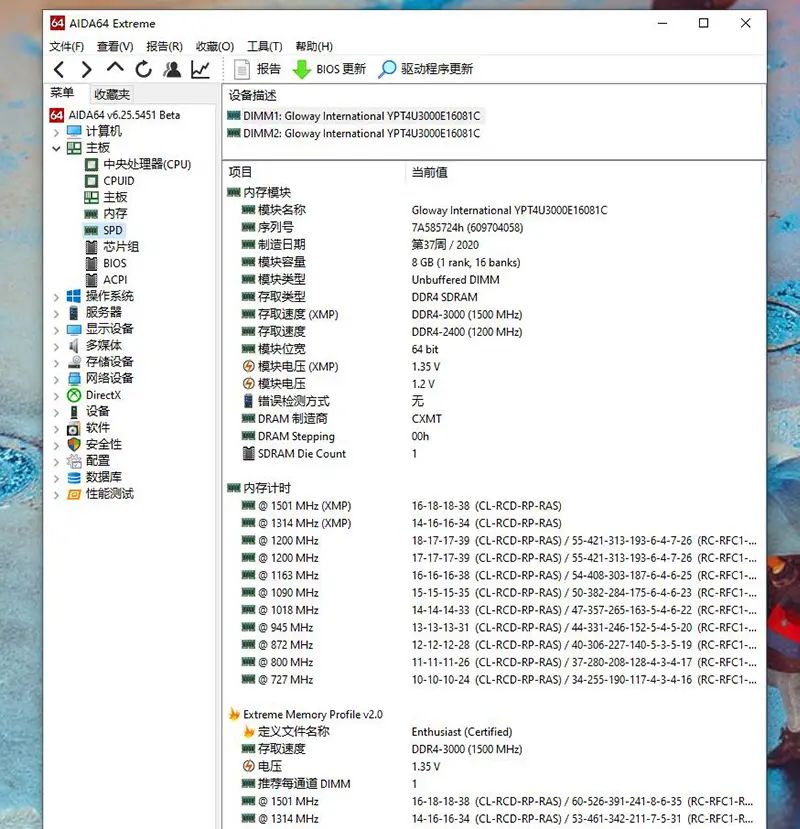Collapse the 主板 tree branch
This screenshot has width=800, height=829.
(x=58, y=147)
